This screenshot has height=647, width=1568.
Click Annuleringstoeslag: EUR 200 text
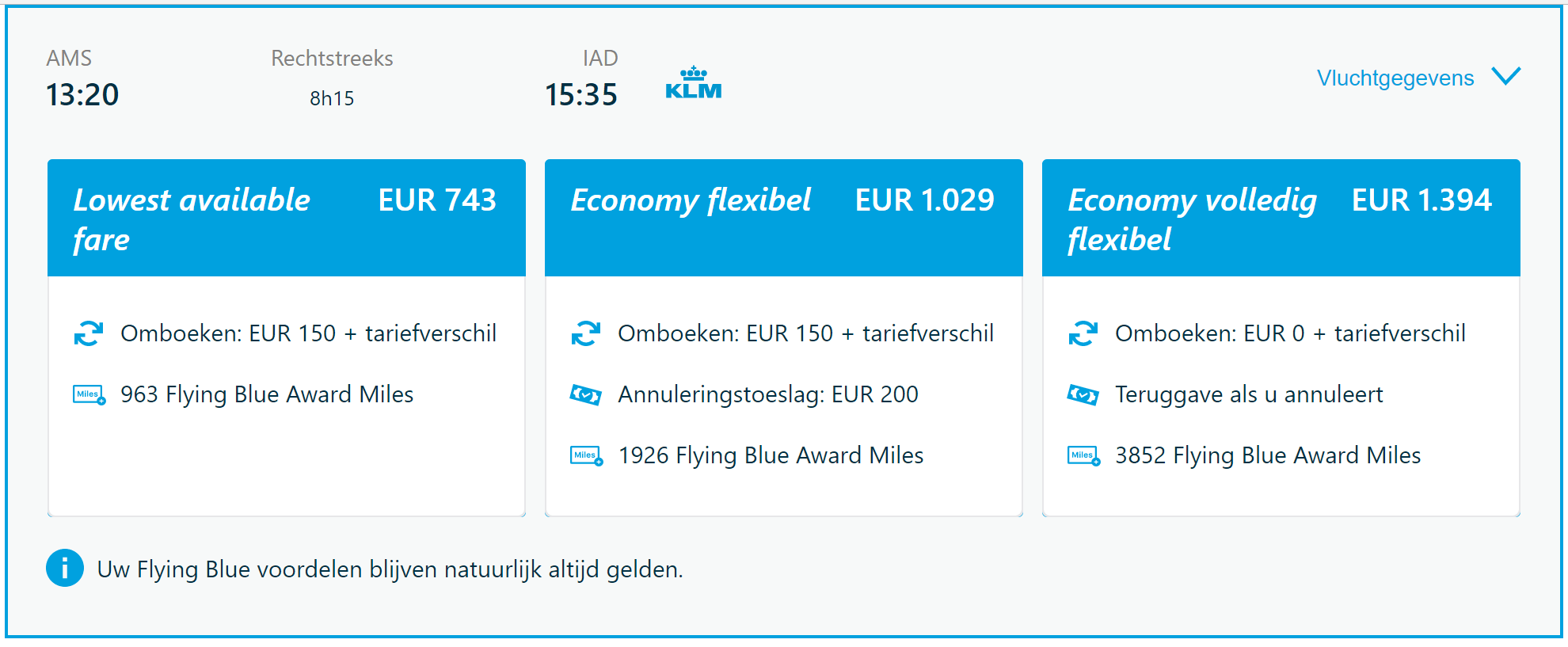(767, 394)
